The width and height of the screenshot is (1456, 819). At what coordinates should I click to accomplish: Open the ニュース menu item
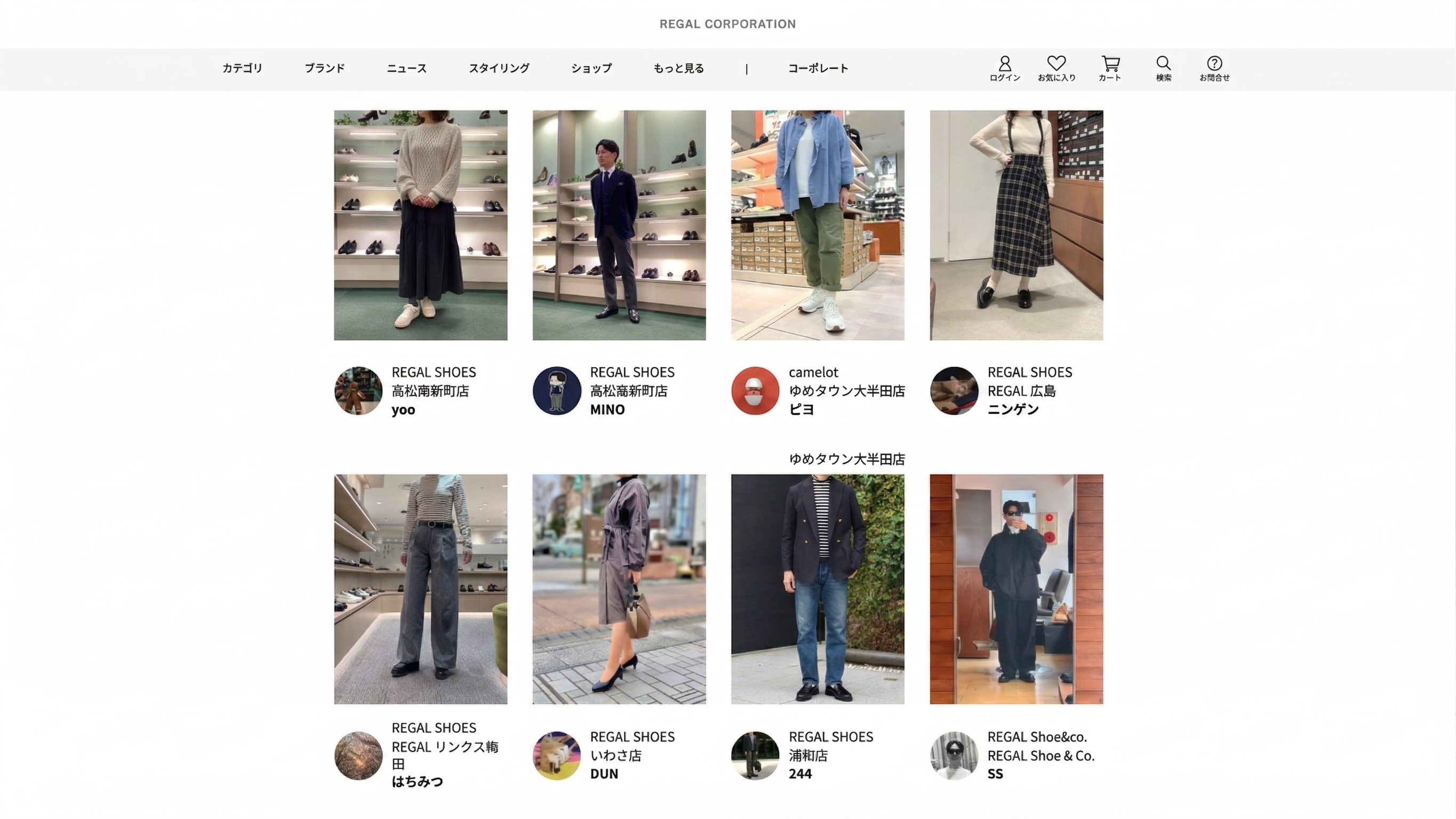(406, 68)
